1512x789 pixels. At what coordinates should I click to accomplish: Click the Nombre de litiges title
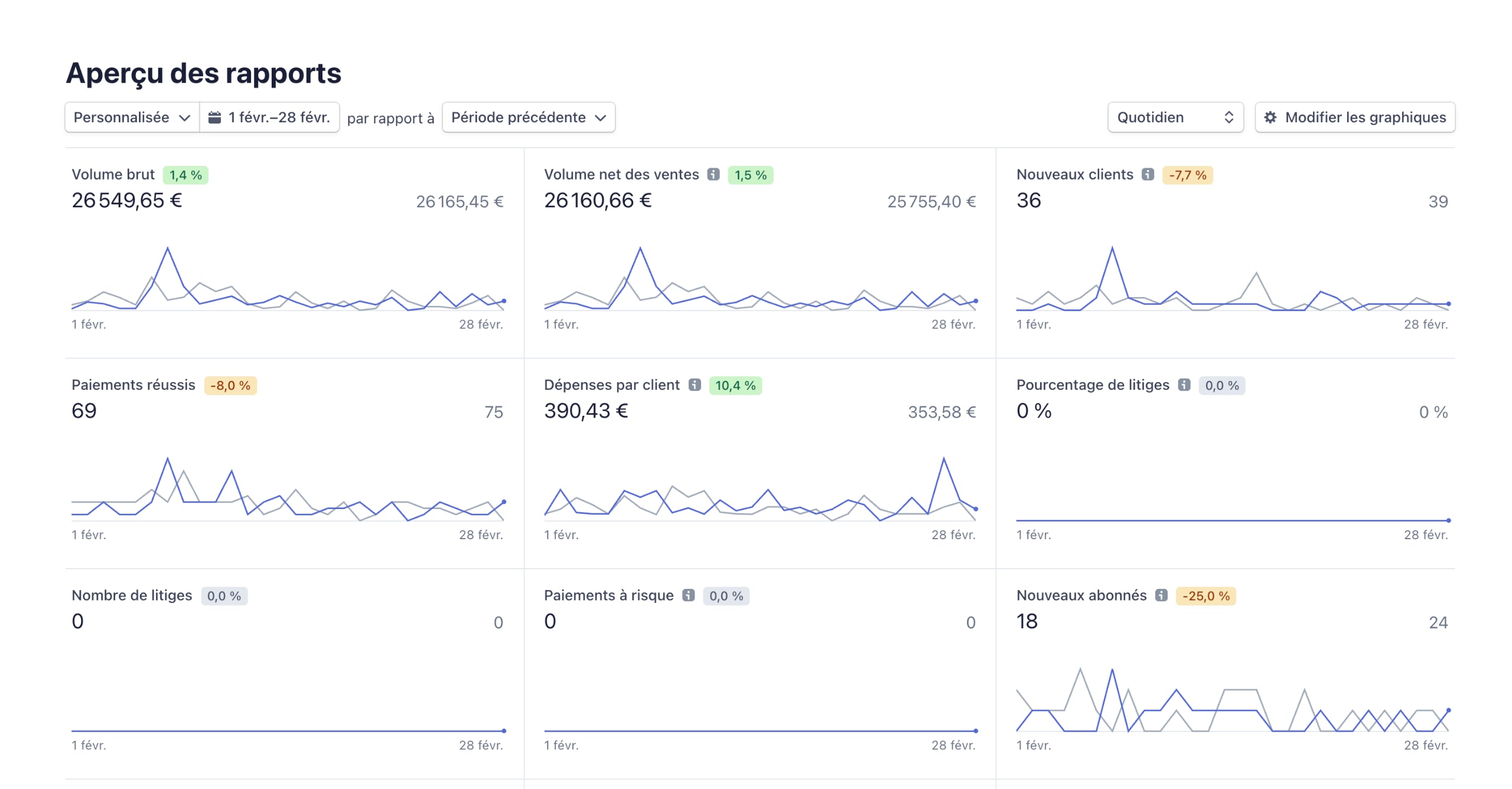pos(132,595)
